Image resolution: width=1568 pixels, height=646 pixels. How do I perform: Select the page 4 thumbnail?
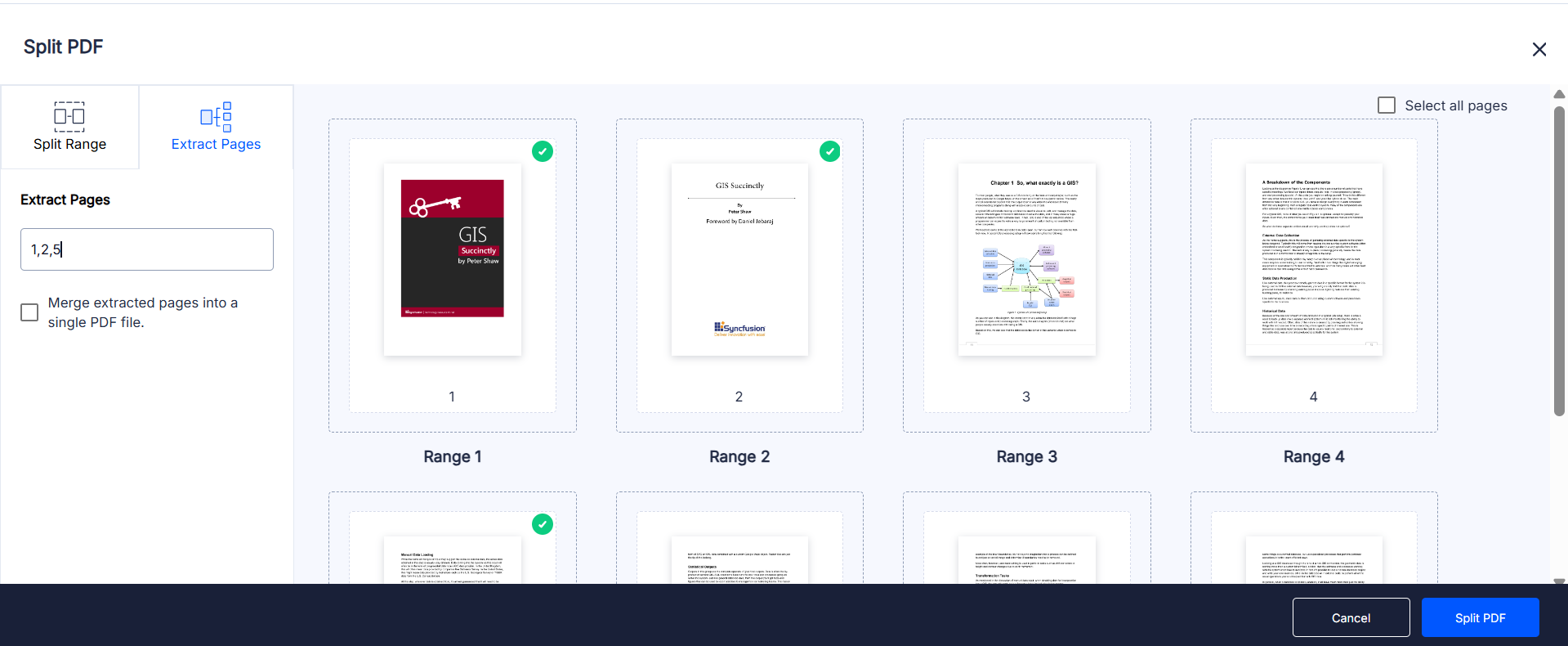(x=1314, y=259)
